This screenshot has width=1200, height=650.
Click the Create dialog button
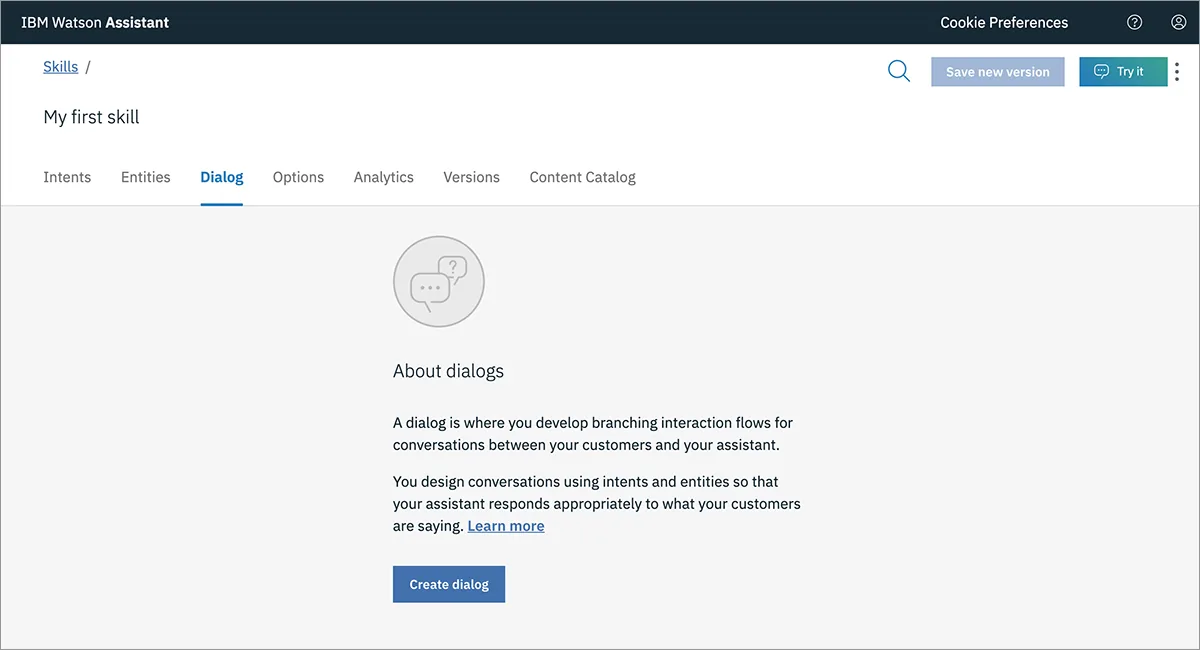coord(449,584)
